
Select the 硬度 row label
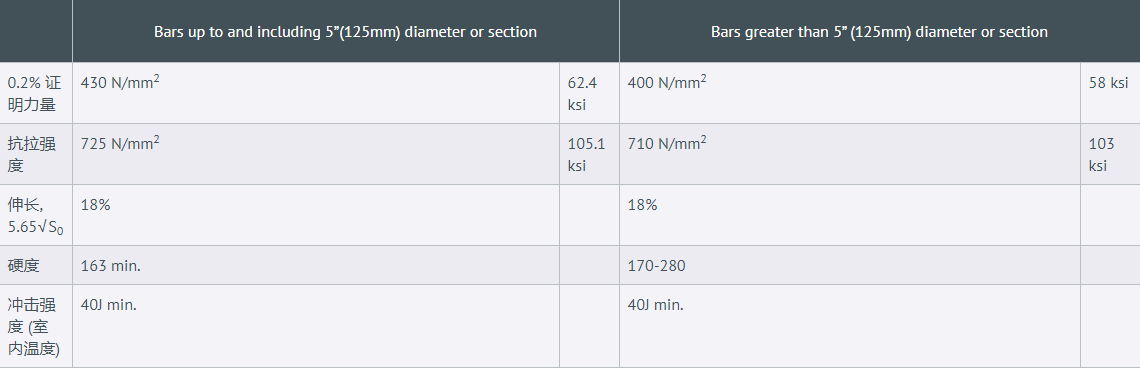[23, 265]
